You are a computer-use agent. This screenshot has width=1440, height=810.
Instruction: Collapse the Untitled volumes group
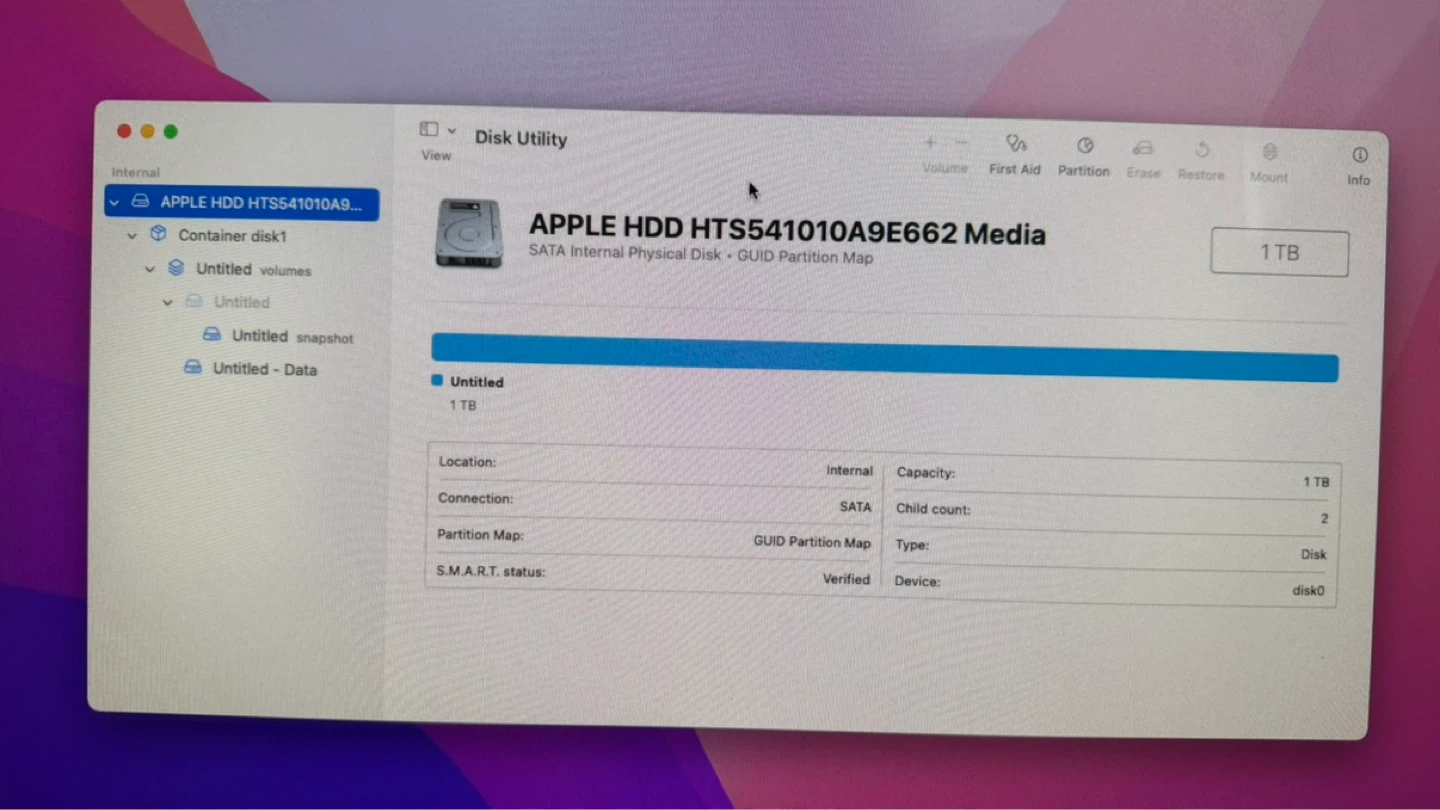pyautogui.click(x=150, y=269)
